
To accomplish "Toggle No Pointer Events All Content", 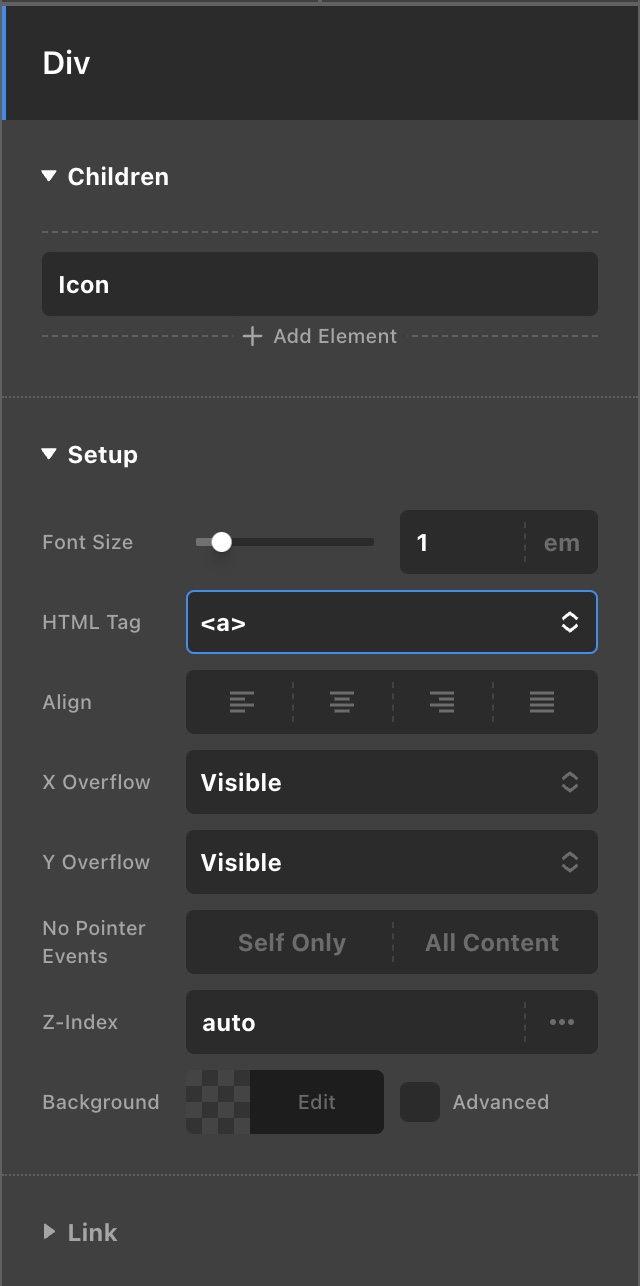I will tap(492, 942).
